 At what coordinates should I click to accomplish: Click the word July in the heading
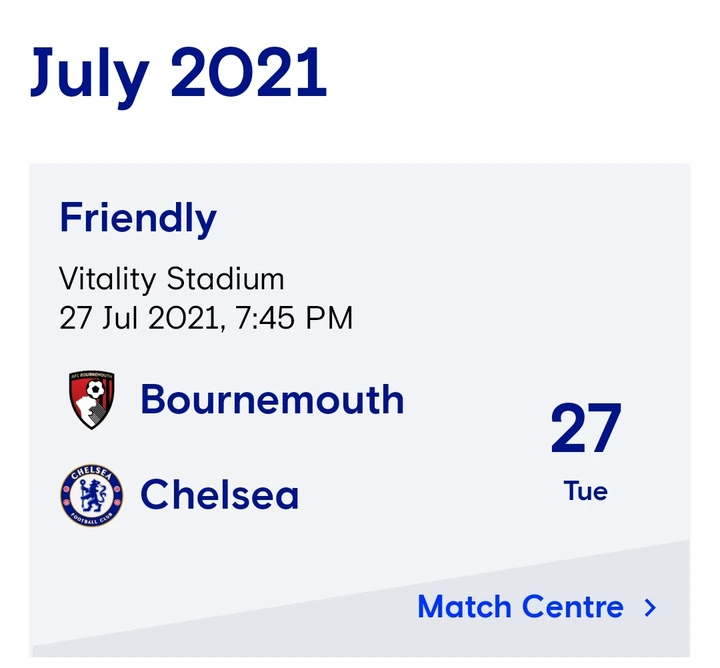[x=90, y=72]
